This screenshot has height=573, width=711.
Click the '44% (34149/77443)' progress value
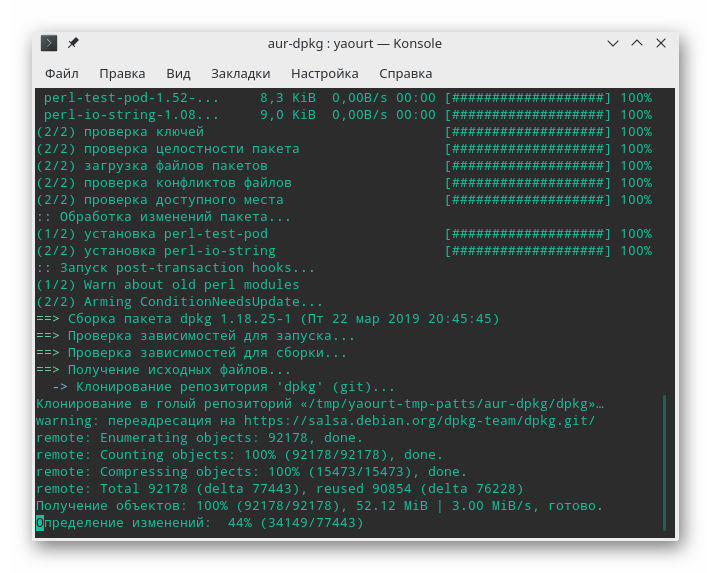click(x=295, y=523)
